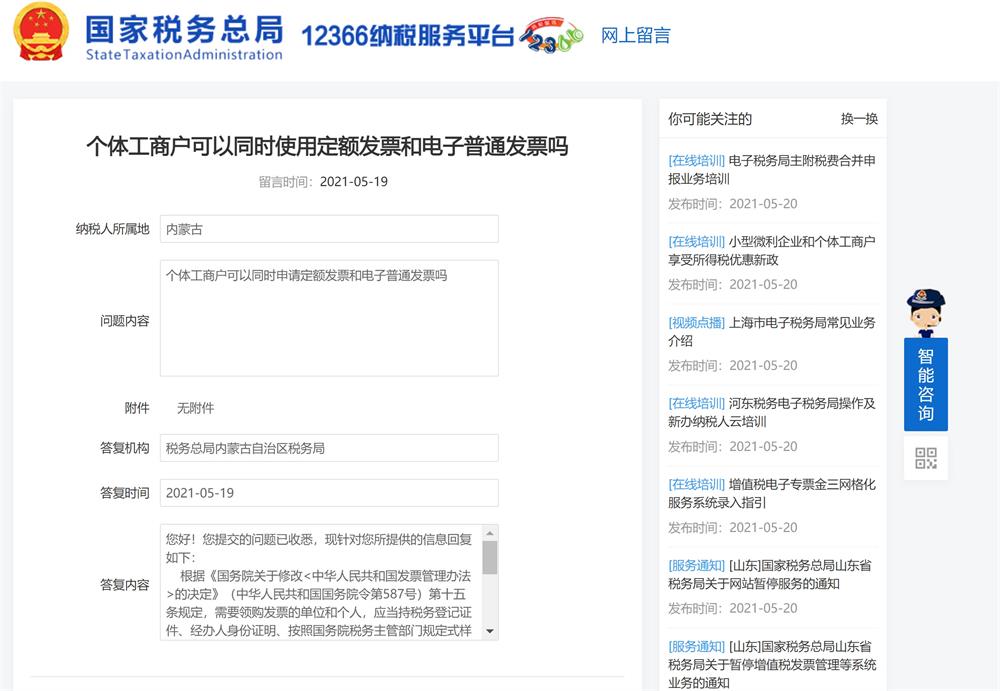Open the 山东省税务局网站暂停服务通知 notice
The height and width of the screenshot is (691, 1000).
(x=770, y=574)
